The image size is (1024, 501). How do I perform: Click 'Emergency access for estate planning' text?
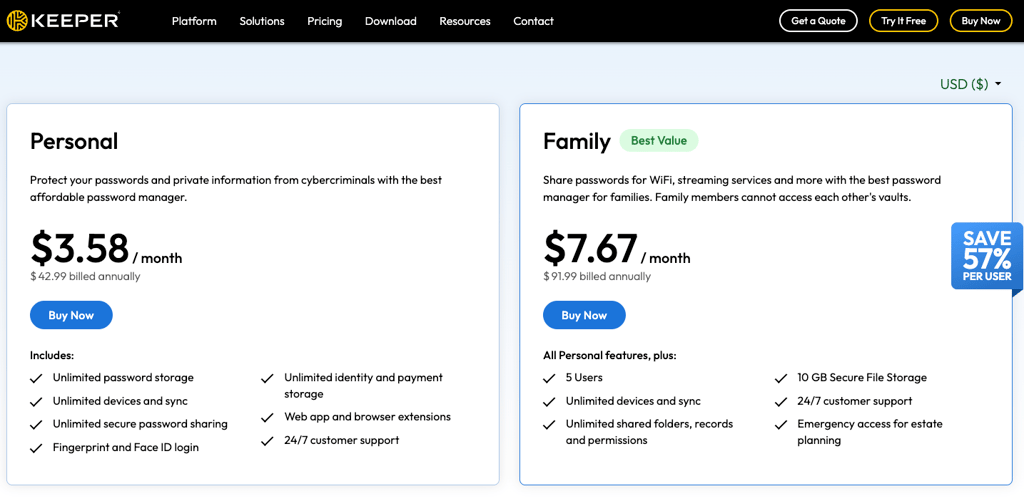(870, 432)
